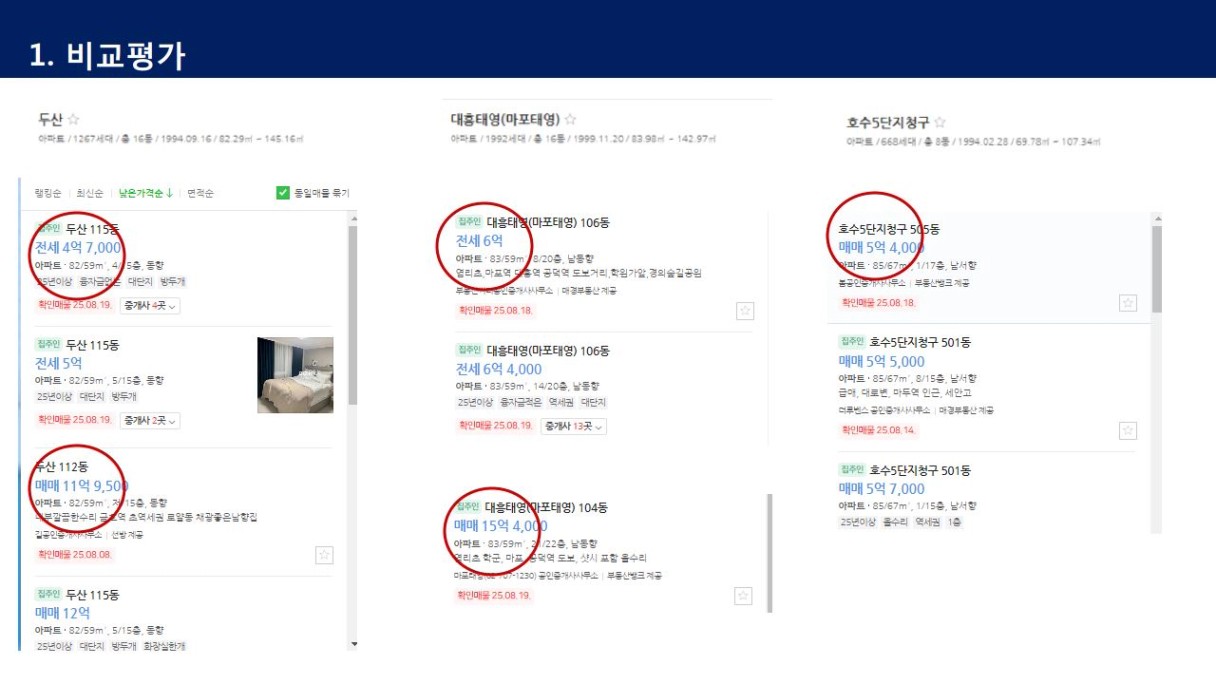Star the 대흥태영(마포태영) complex title
Image resolution: width=1216 pixels, height=684 pixels.
coord(570,119)
